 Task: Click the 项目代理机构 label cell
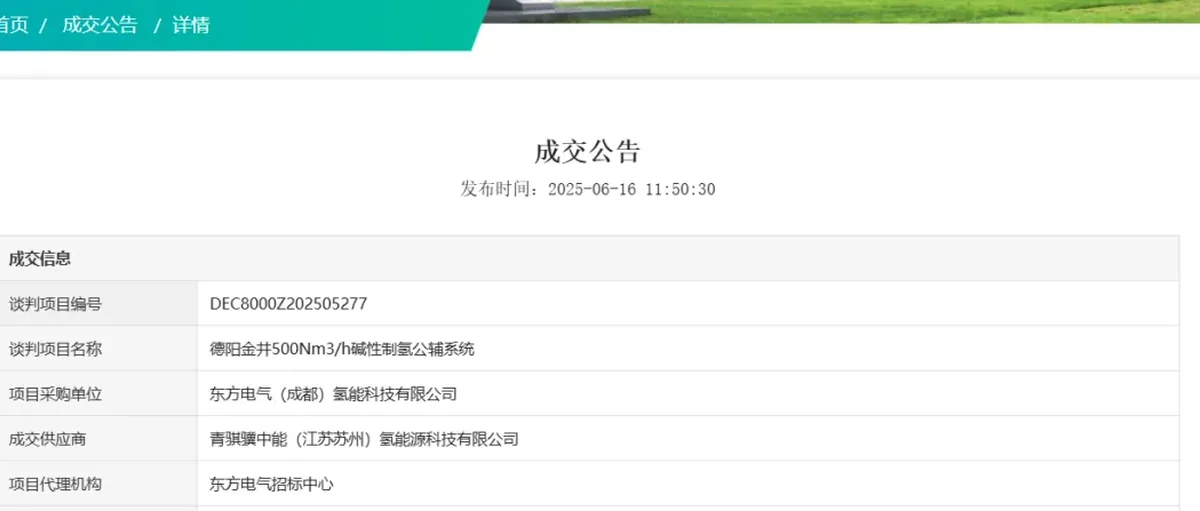point(98,484)
